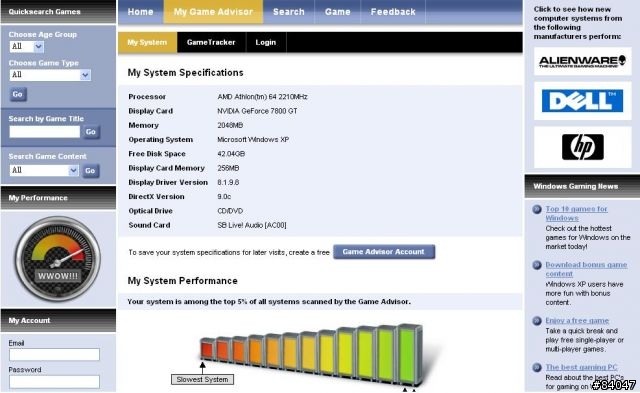Click the Alienware logo
The image size is (640, 393).
pyautogui.click(x=582, y=61)
